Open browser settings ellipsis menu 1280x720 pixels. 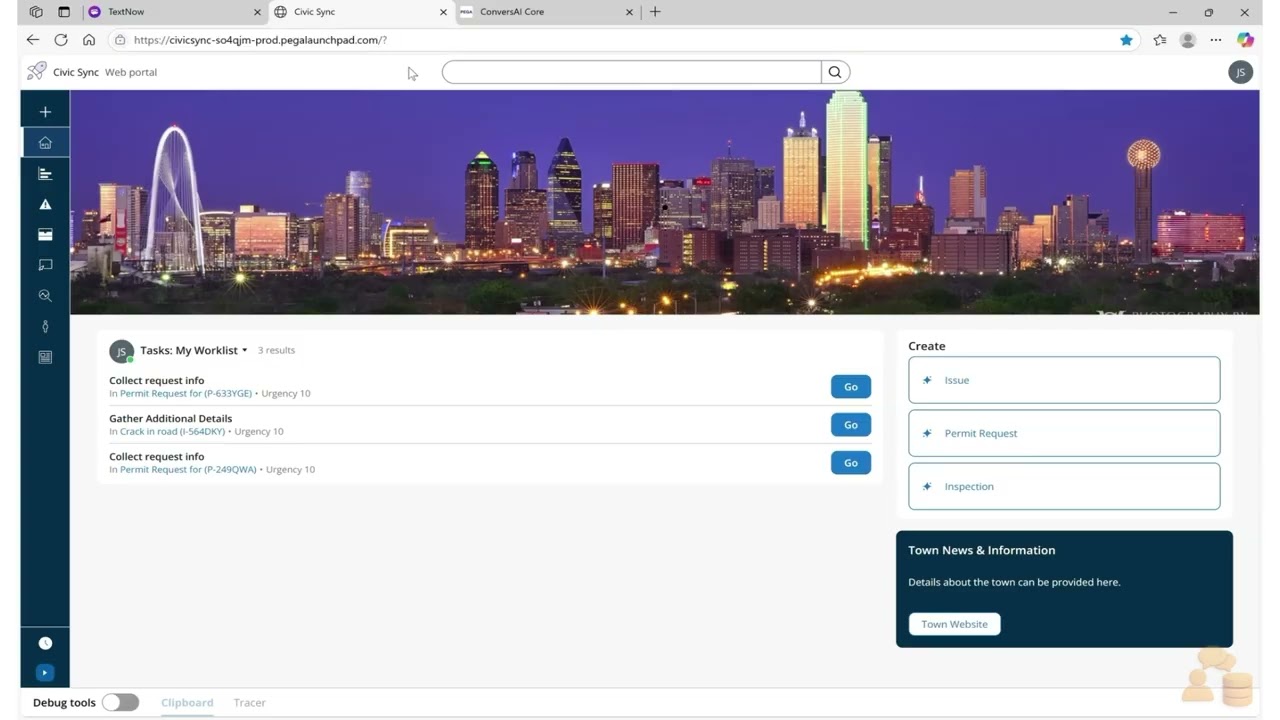[1216, 40]
